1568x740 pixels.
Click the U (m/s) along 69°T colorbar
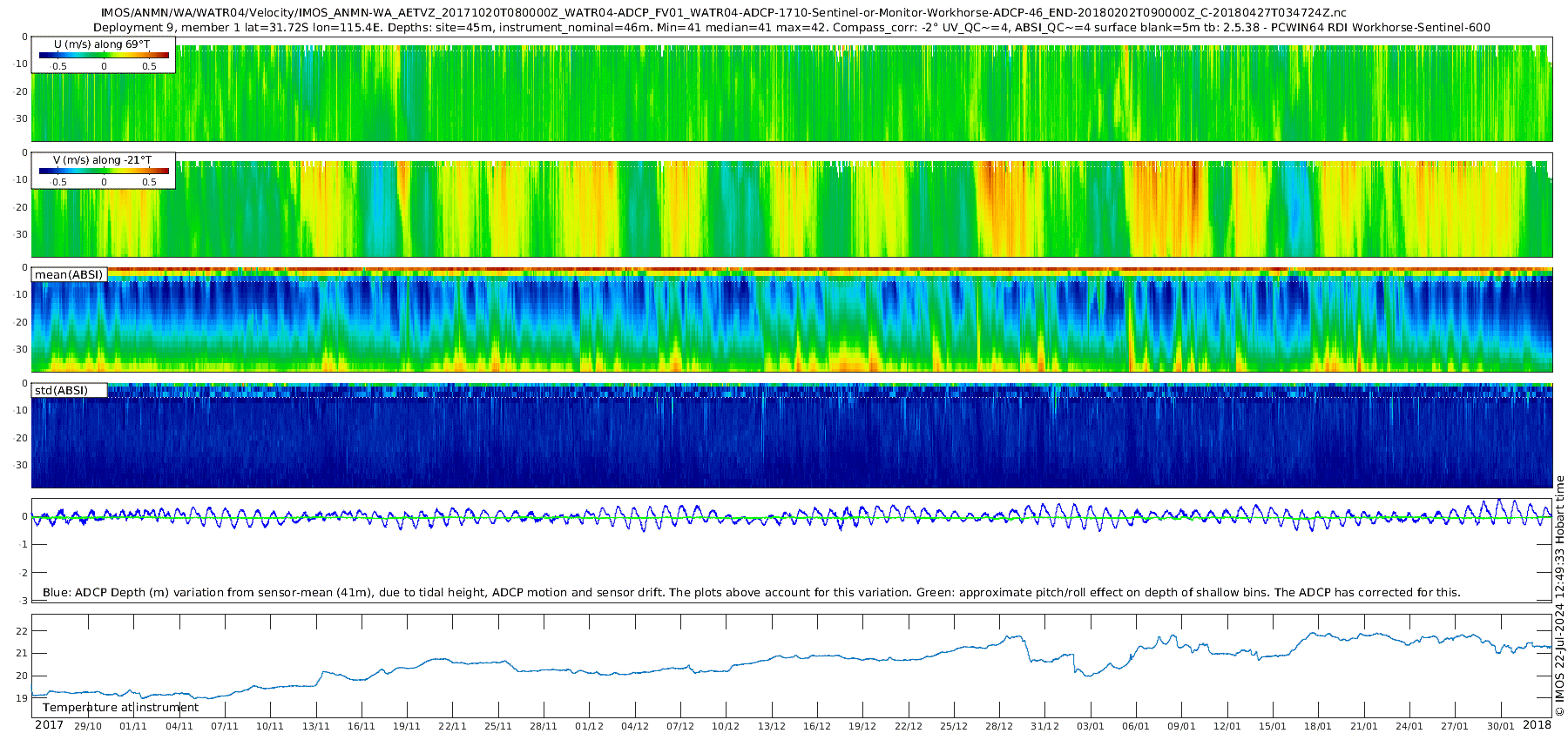(104, 55)
